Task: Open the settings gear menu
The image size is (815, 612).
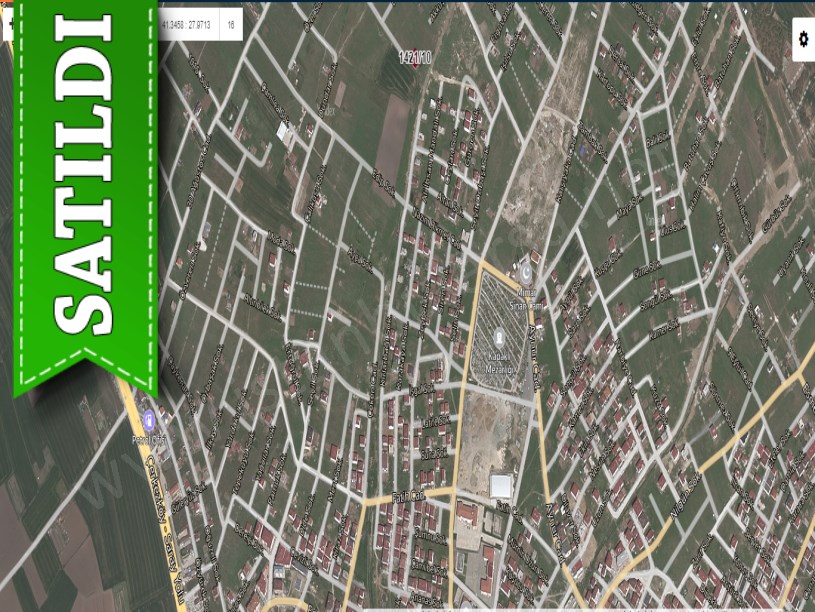Action: click(802, 40)
